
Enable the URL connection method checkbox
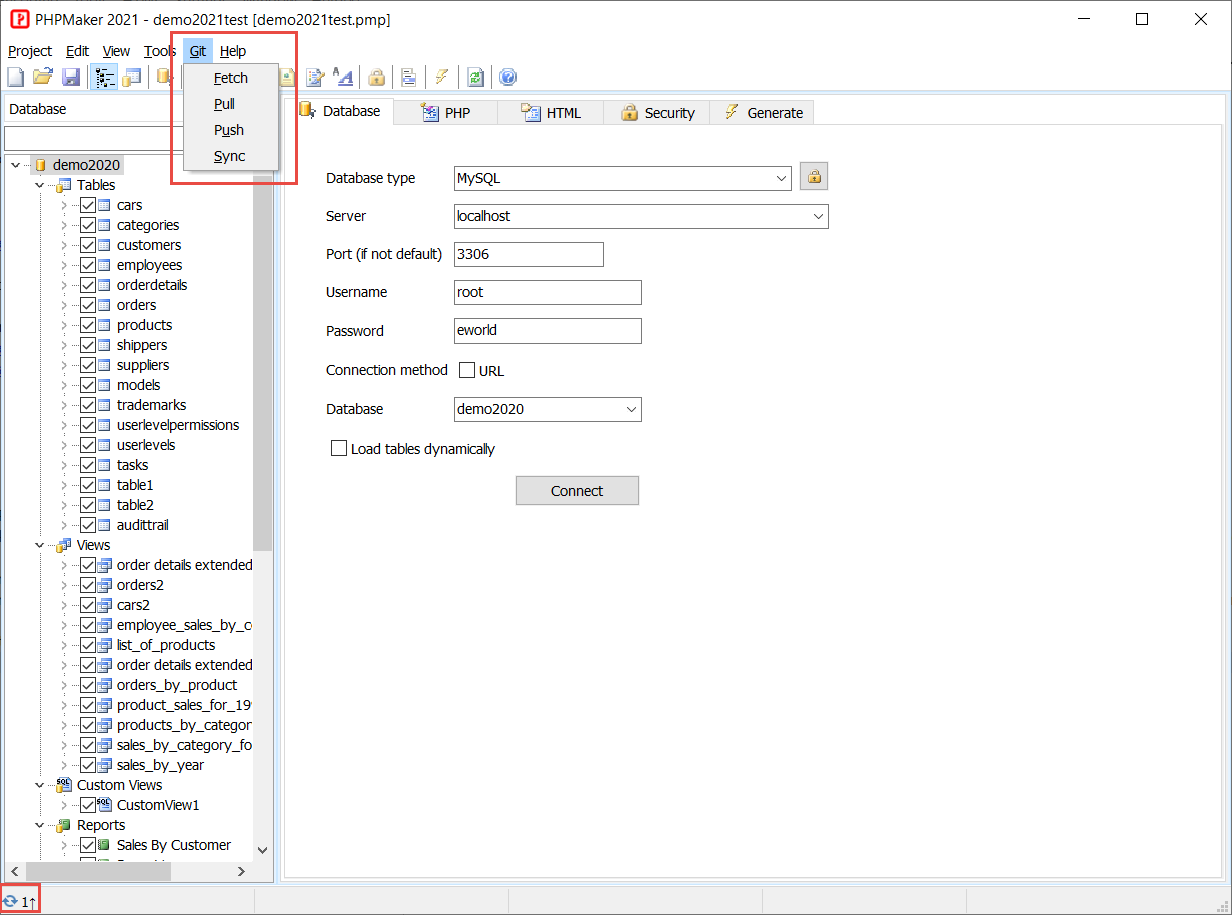pyautogui.click(x=467, y=370)
